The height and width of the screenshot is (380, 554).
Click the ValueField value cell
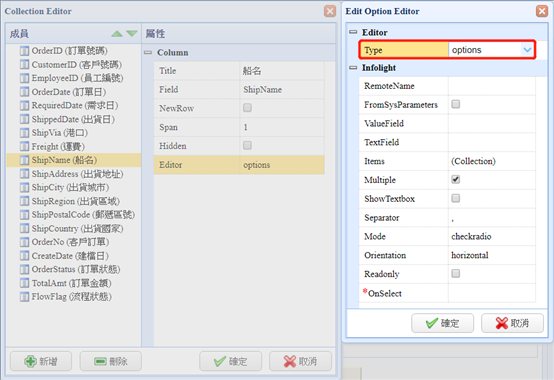pyautogui.click(x=492, y=124)
